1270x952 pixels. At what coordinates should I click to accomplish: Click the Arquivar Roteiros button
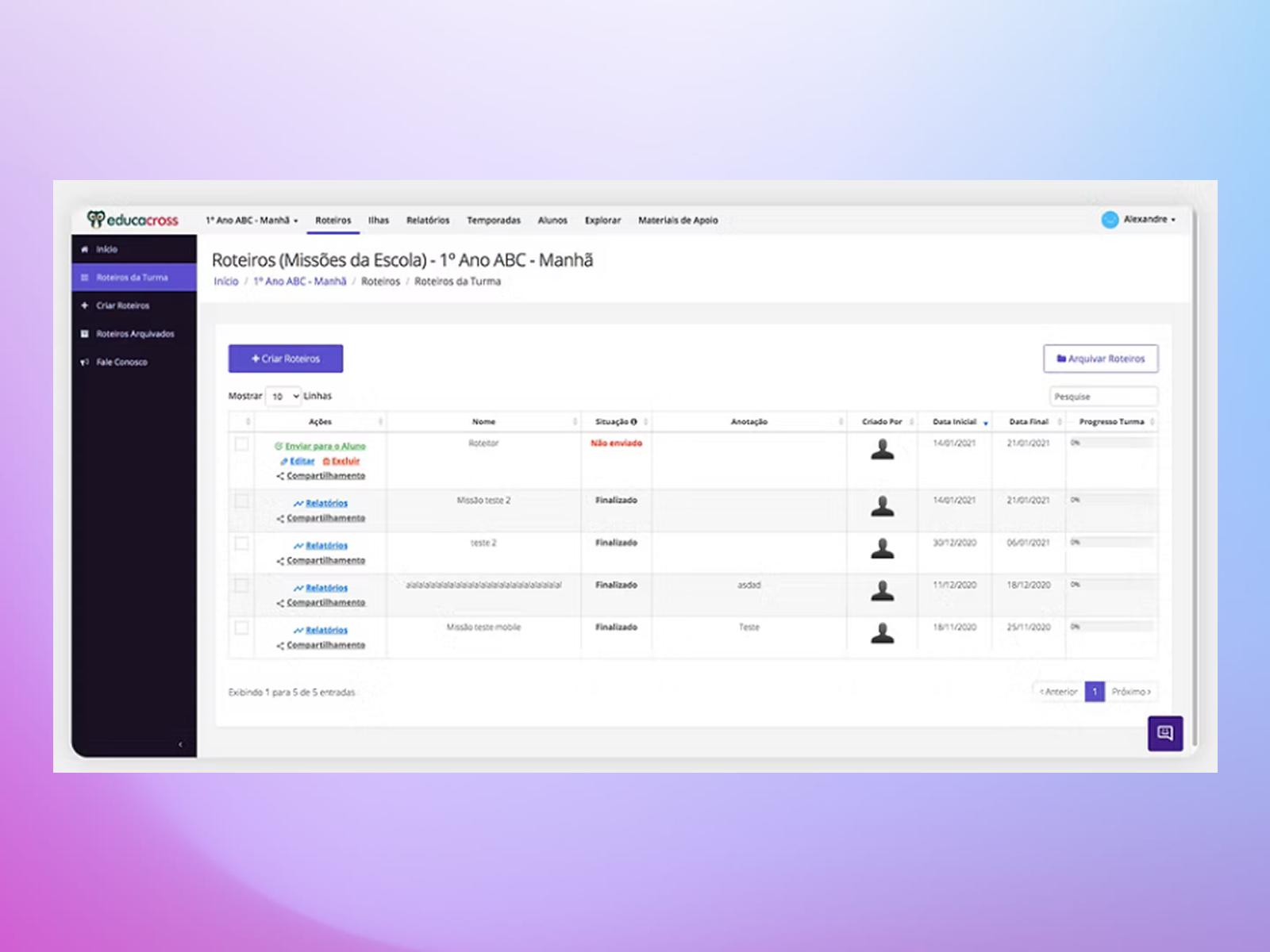click(1100, 359)
